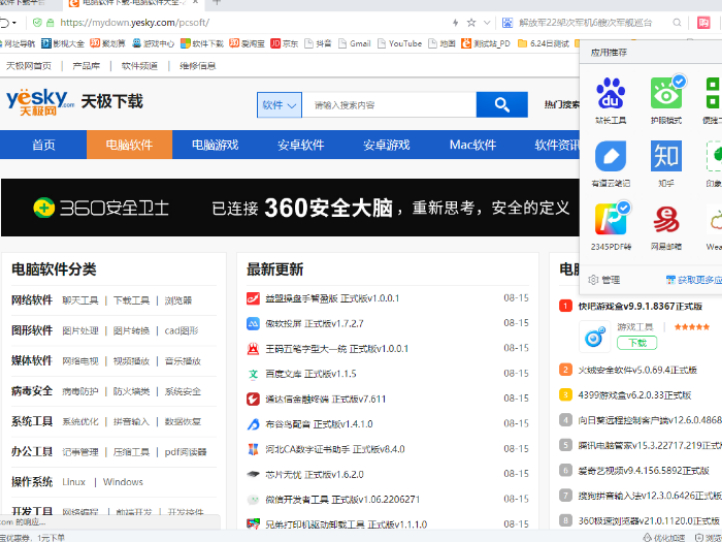Open the Windows operating system link

[x=123, y=482]
